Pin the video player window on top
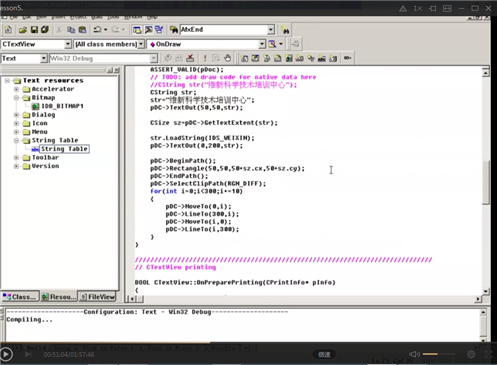Image resolution: width=497 pixels, height=365 pixels. coord(432,8)
